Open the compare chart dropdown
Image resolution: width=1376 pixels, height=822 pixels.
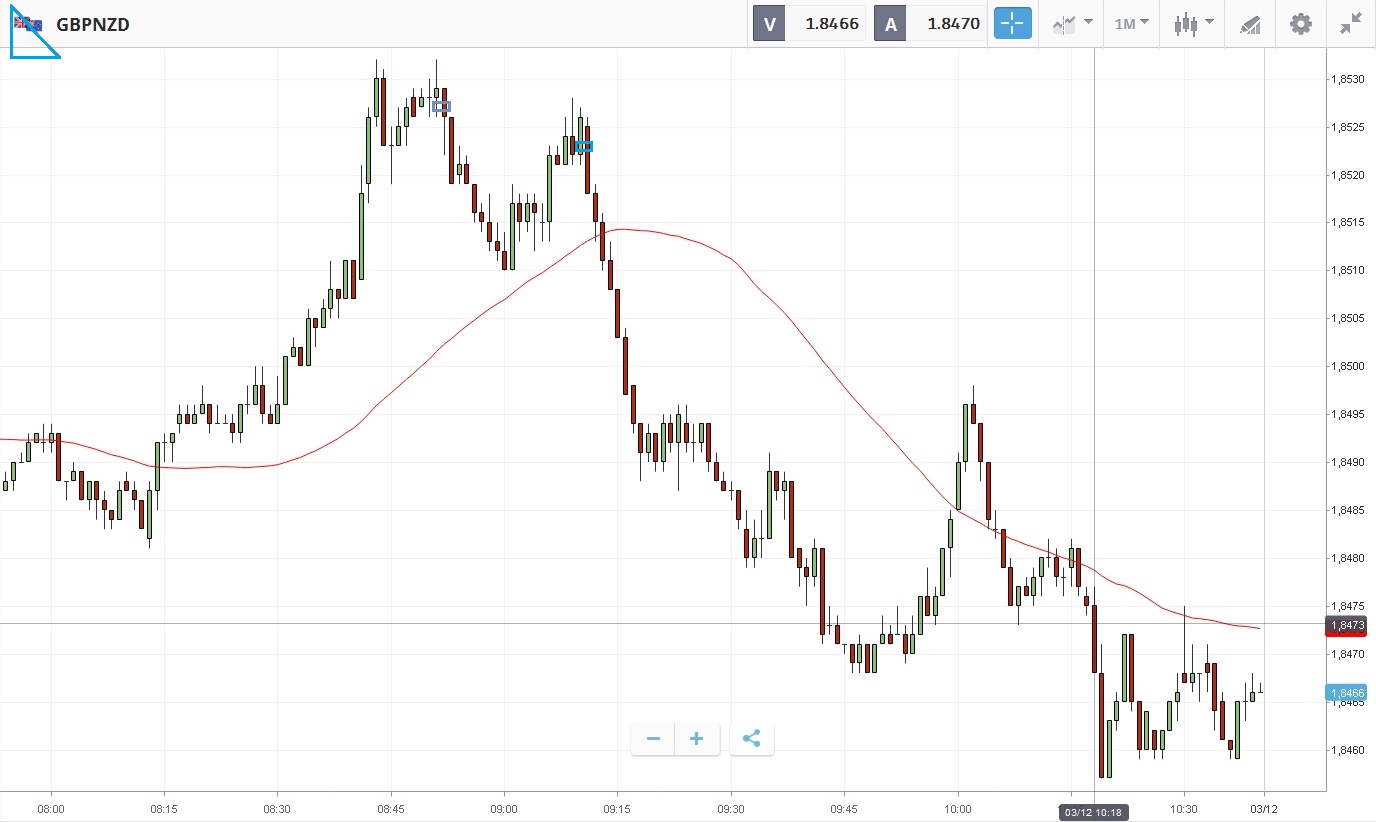click(1072, 23)
